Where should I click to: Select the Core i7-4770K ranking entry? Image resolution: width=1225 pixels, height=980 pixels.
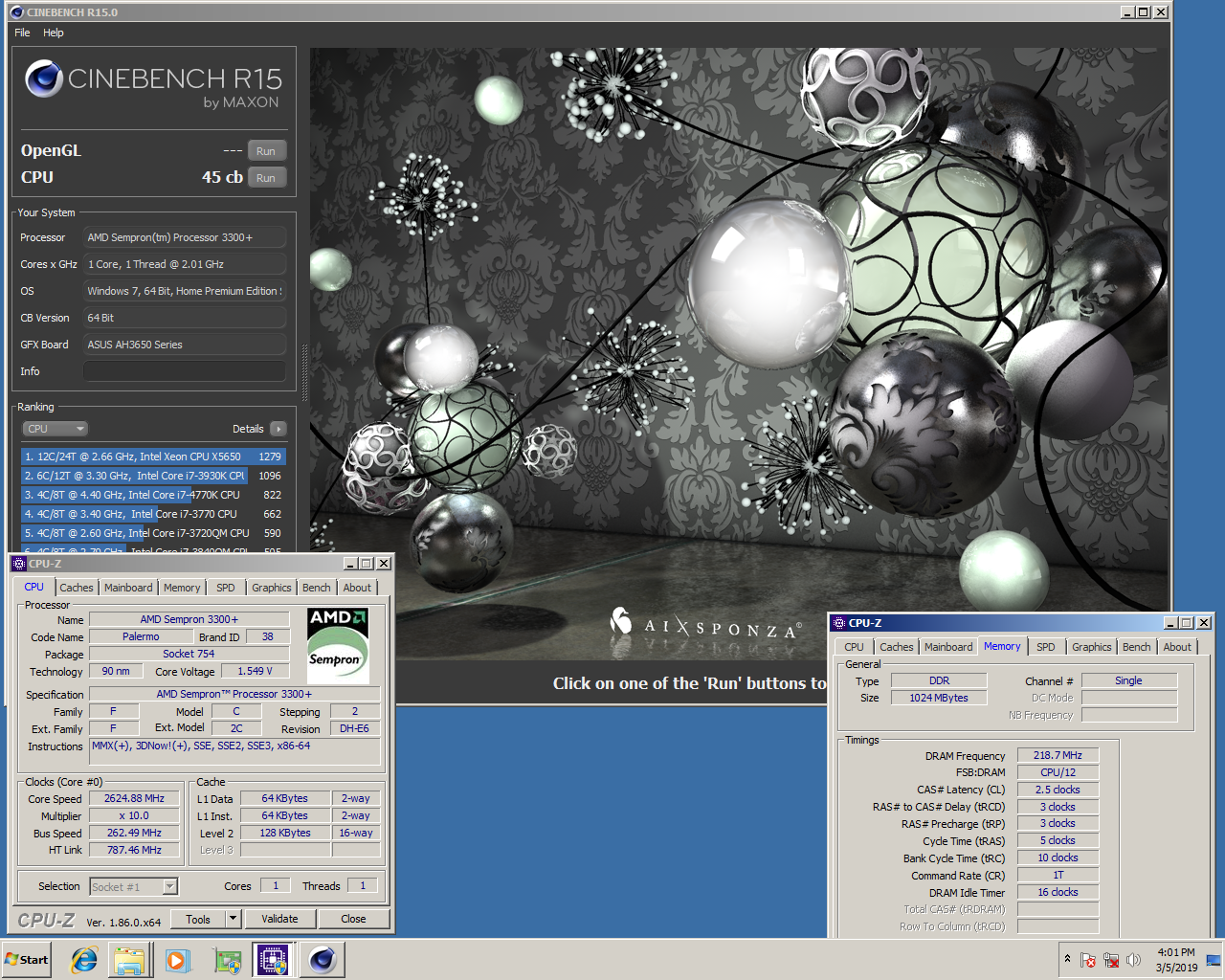pos(153,495)
